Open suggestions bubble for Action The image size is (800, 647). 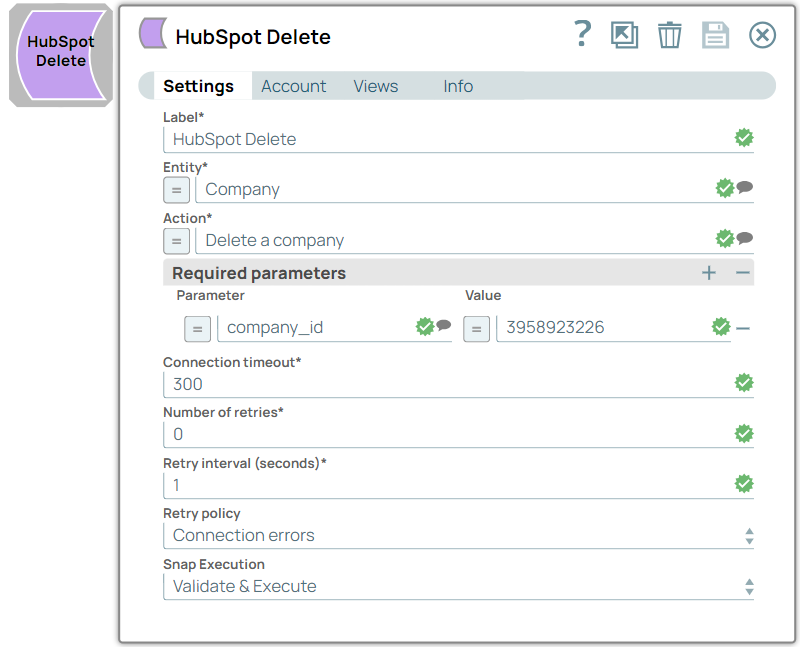tap(745, 238)
